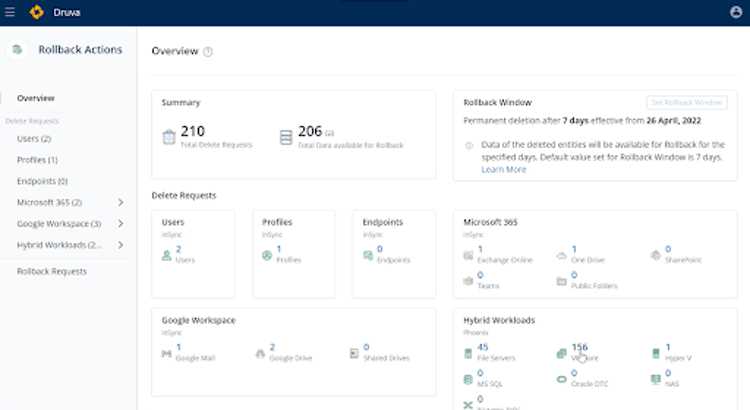The image size is (750, 410).
Task: Click the Google Mail icon
Action: pos(166,354)
